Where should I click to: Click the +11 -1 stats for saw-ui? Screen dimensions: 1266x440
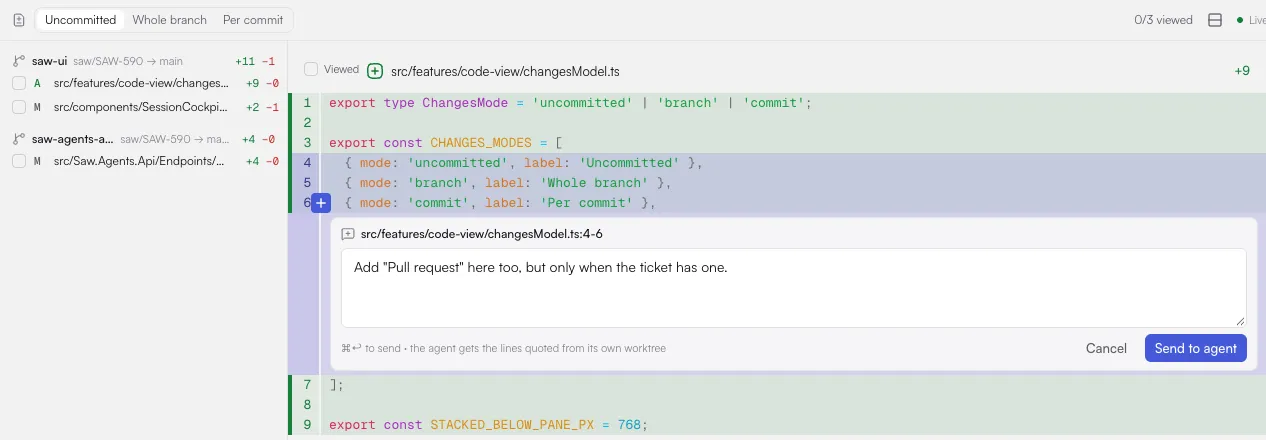[x=255, y=61]
